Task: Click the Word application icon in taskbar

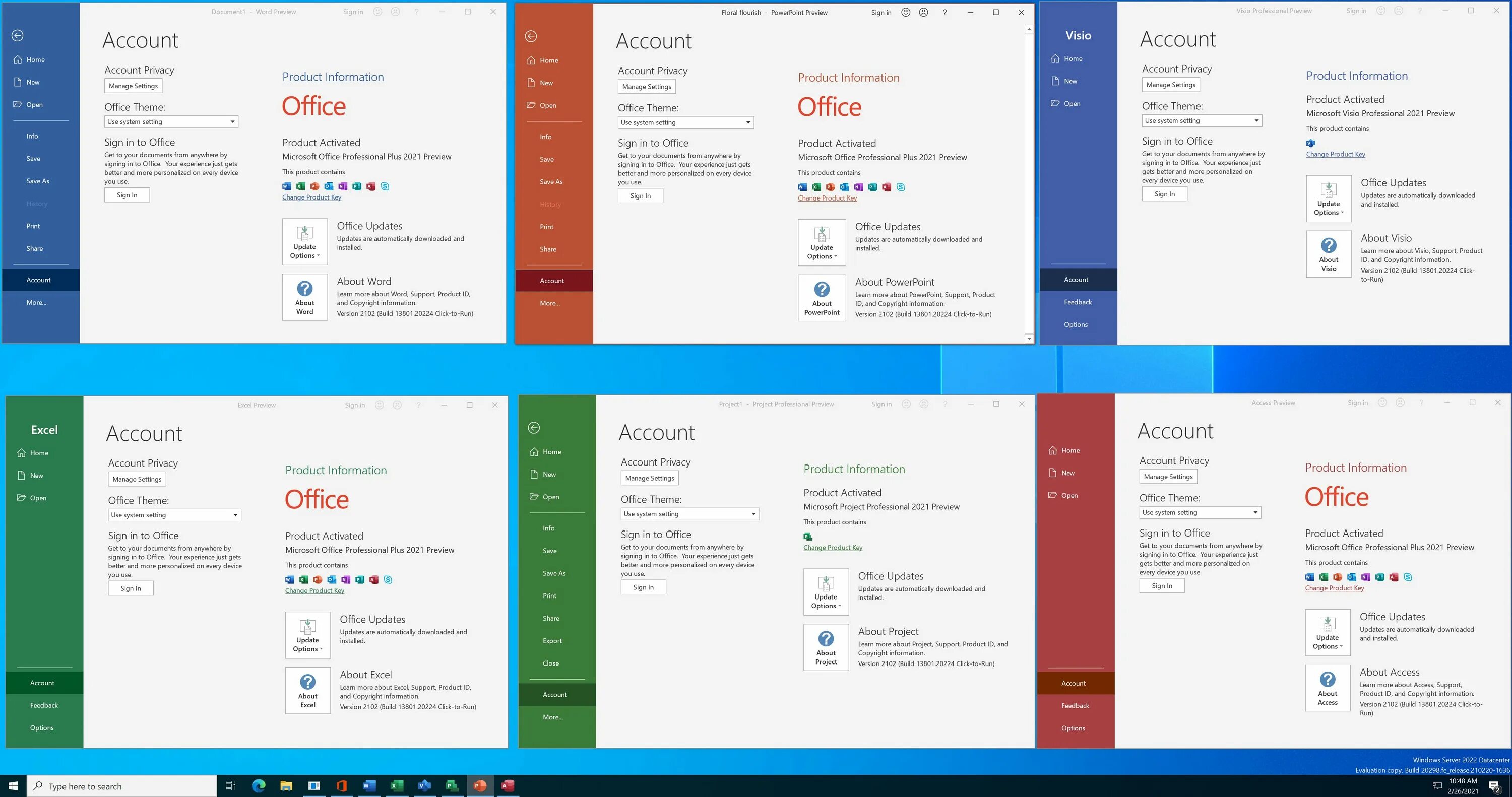Action: tap(369, 786)
